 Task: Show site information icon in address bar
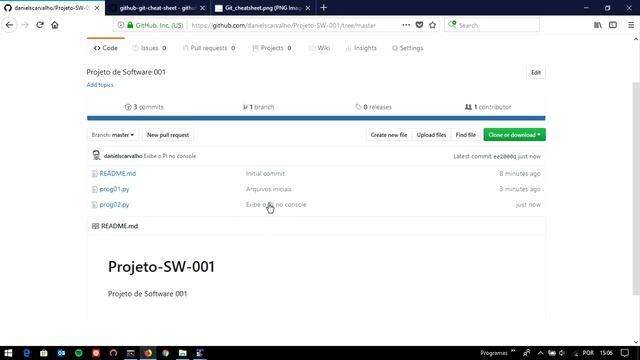click(120, 25)
